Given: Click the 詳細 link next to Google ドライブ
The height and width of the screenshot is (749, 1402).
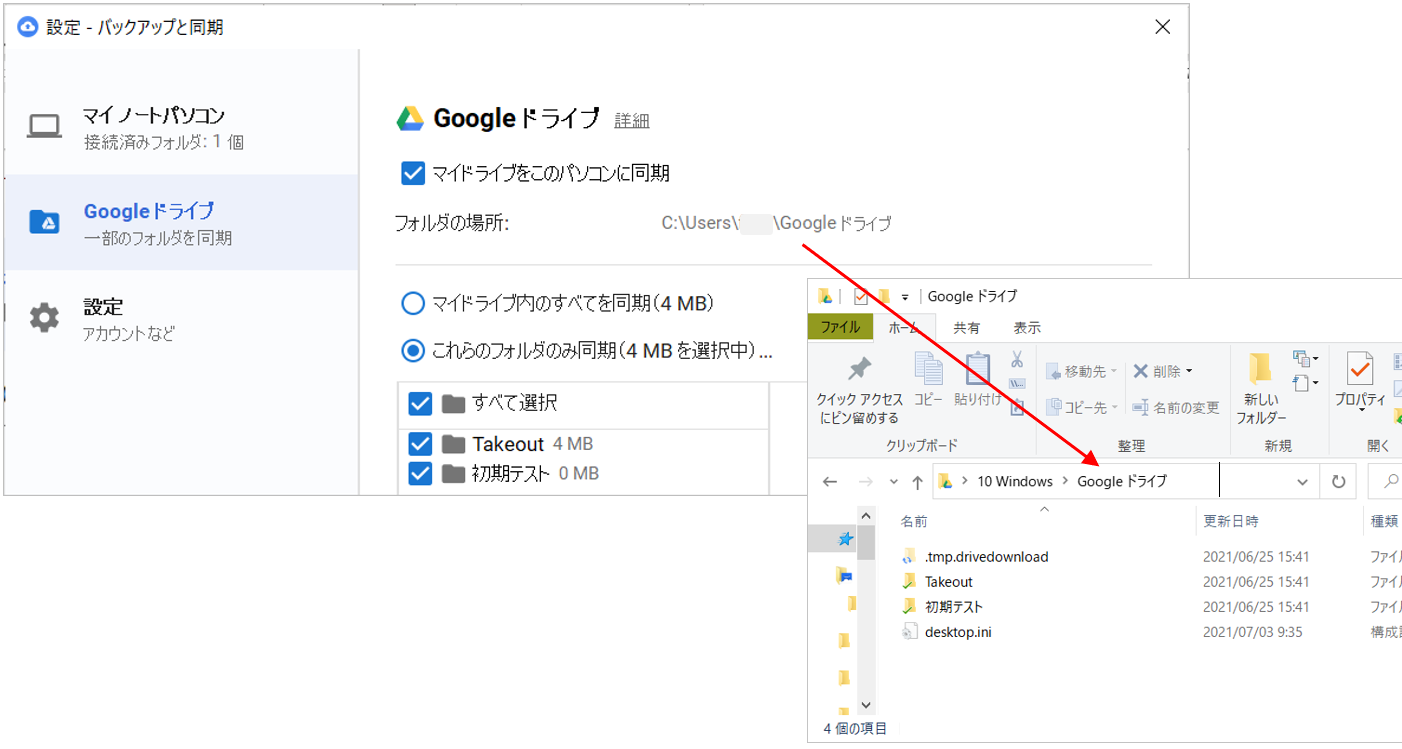Looking at the screenshot, I should 632,120.
